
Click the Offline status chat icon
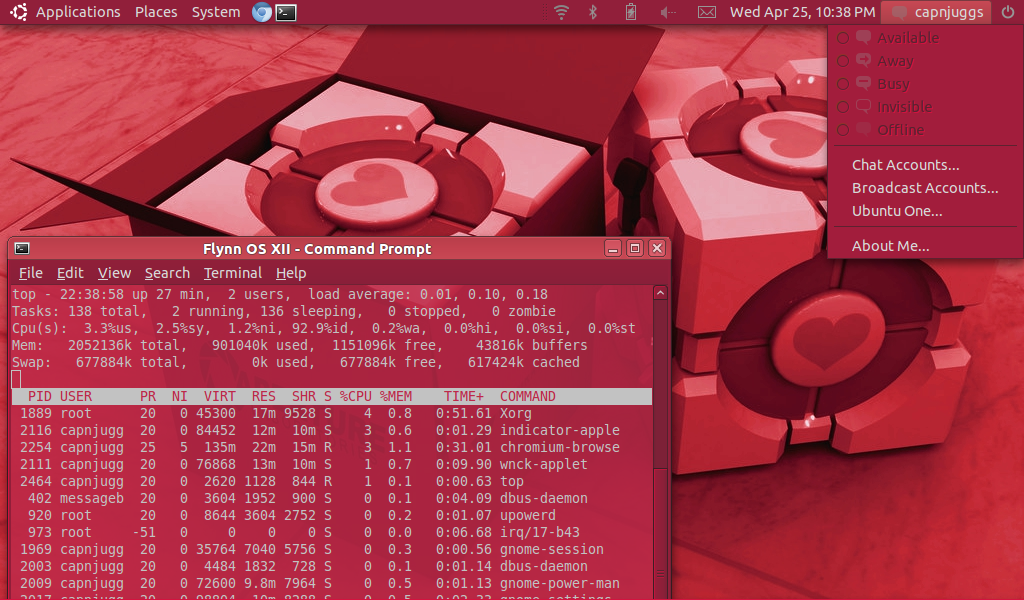pos(863,129)
